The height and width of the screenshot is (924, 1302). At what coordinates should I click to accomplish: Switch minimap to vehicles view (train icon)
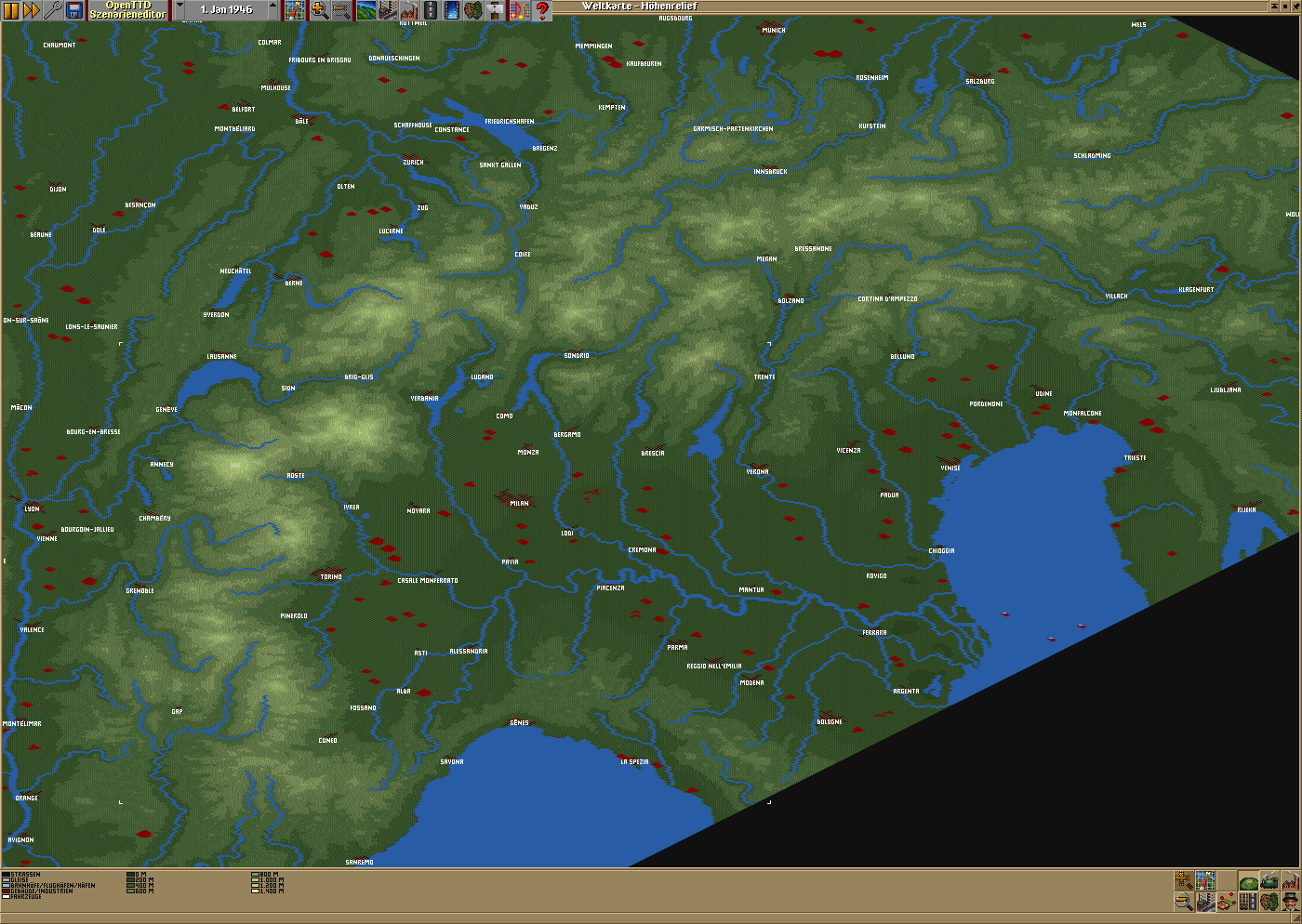tap(1269, 880)
